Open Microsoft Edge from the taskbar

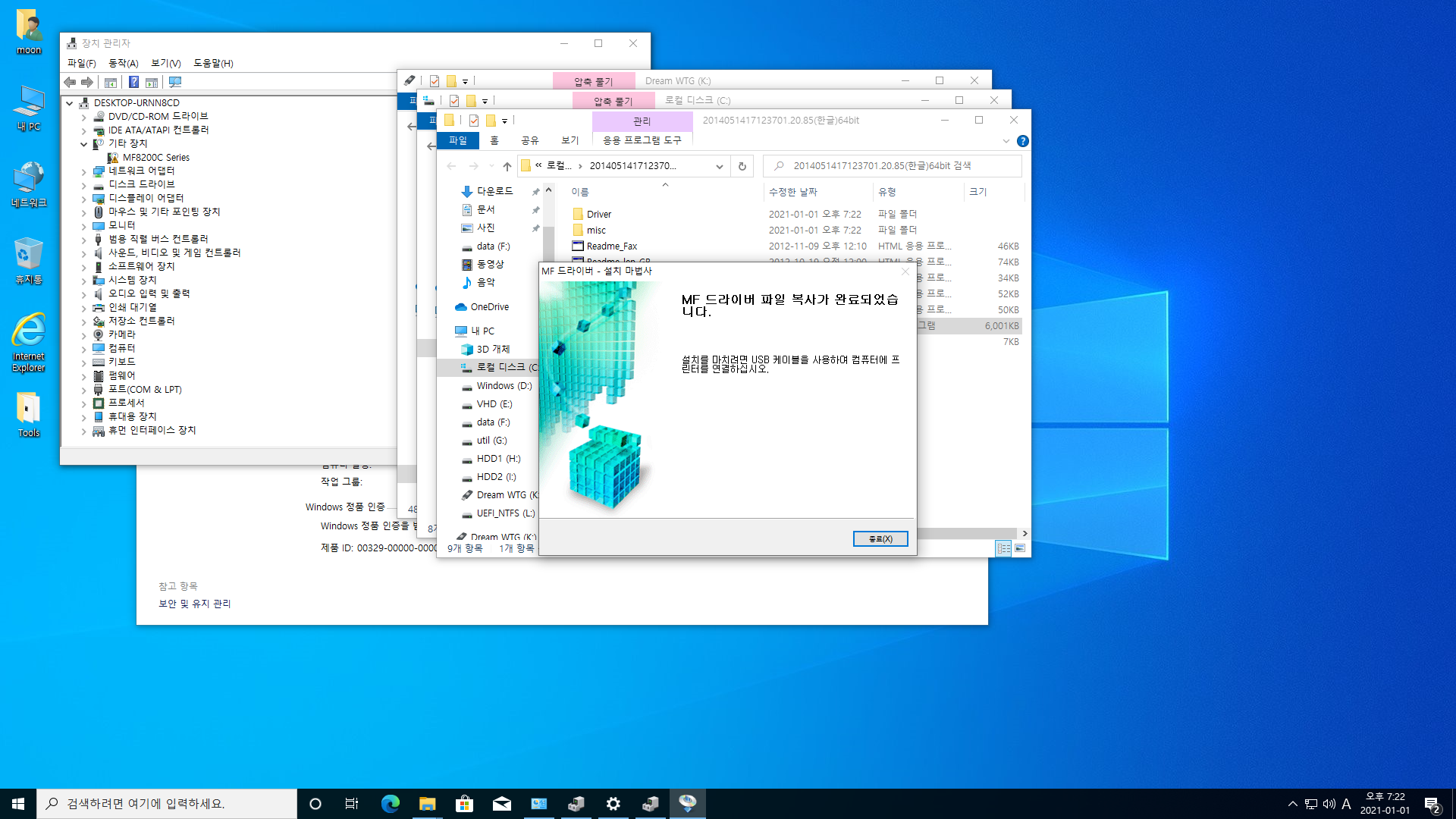[390, 804]
